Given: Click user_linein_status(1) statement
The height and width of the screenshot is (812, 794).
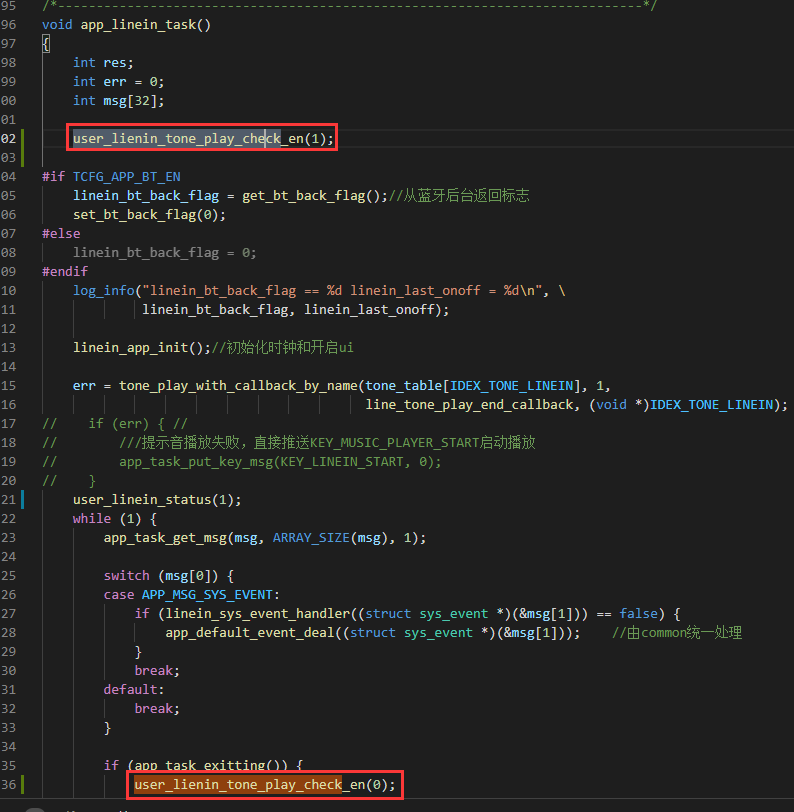Looking at the screenshot, I should pyautogui.click(x=157, y=500).
